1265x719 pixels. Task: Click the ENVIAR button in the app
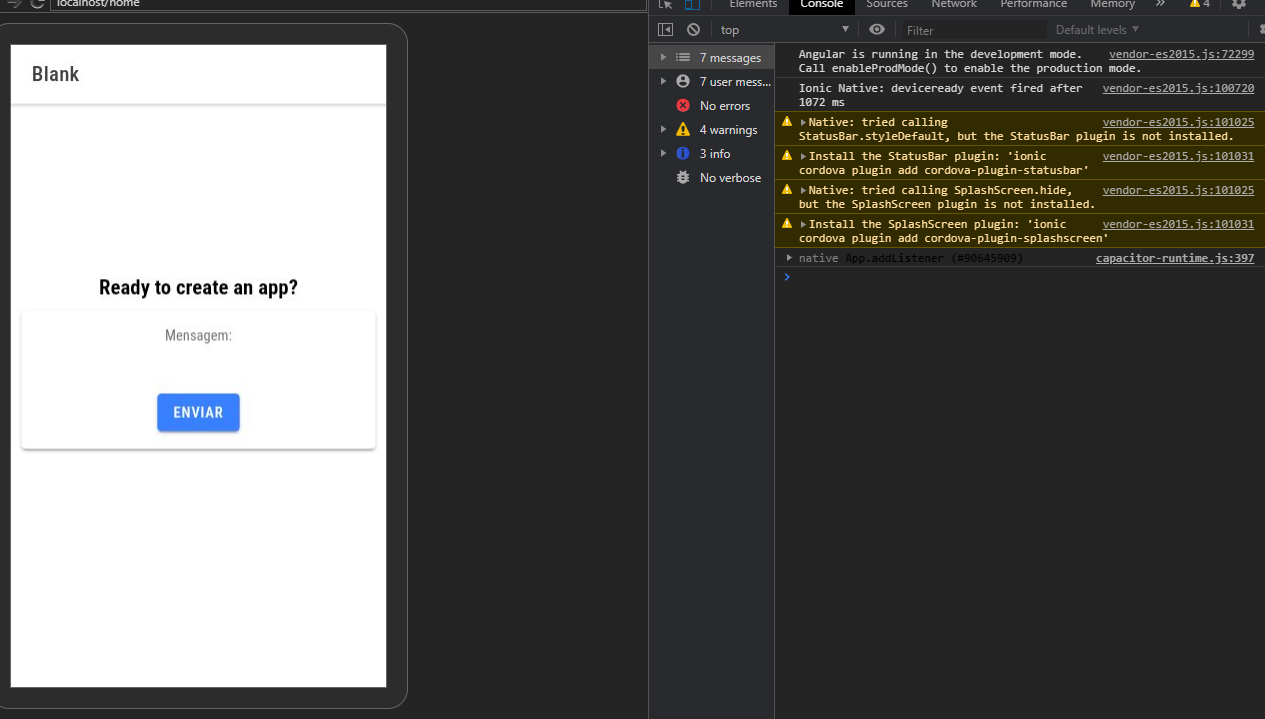(x=198, y=412)
